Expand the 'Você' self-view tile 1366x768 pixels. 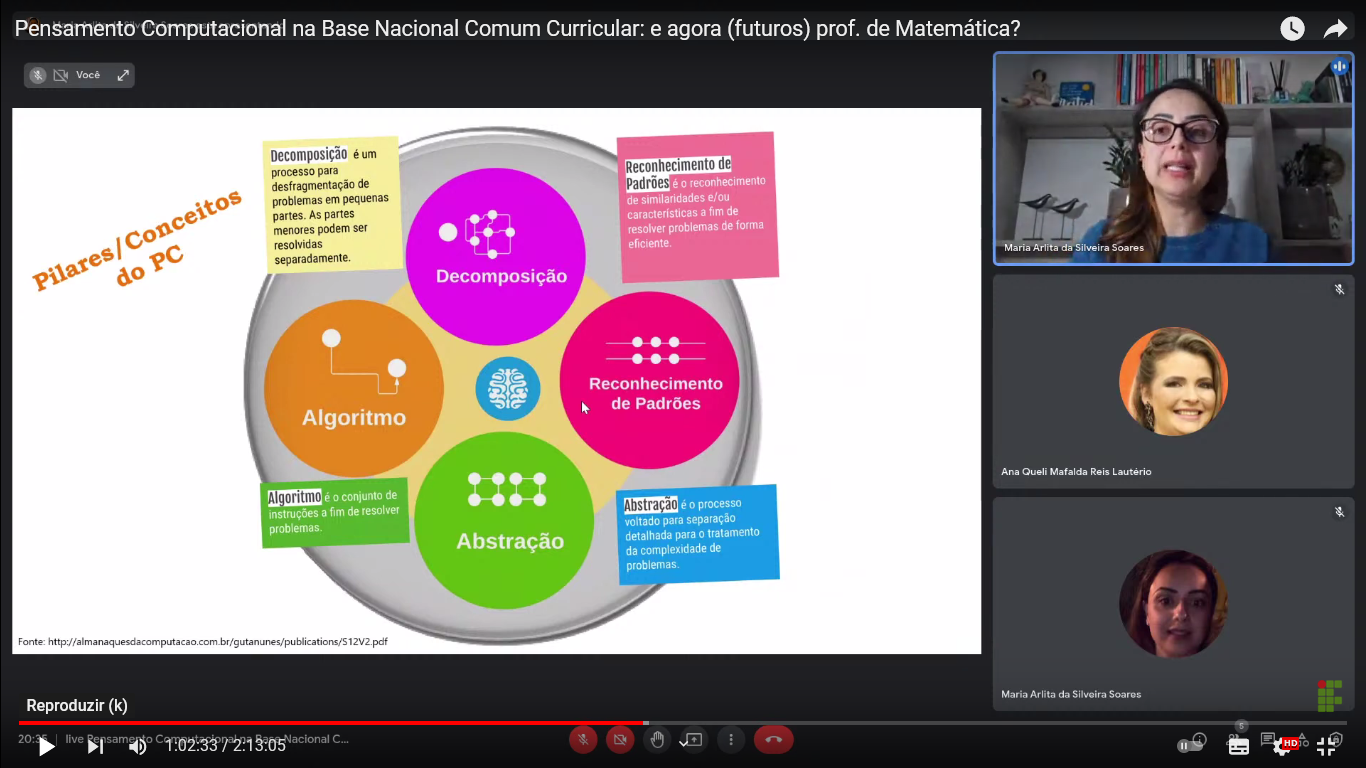(123, 75)
